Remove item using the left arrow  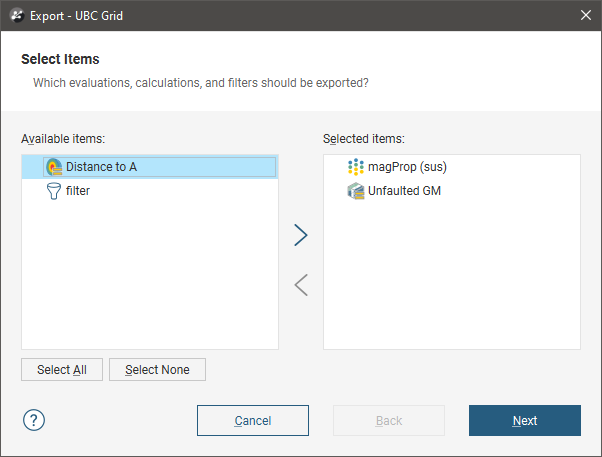pyautogui.click(x=301, y=286)
